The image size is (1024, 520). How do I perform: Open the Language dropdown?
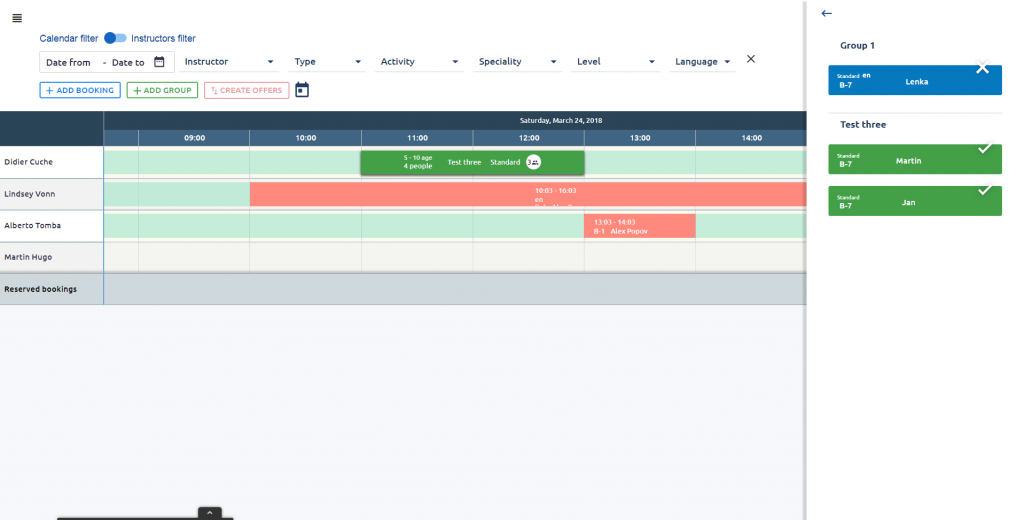[x=703, y=61]
